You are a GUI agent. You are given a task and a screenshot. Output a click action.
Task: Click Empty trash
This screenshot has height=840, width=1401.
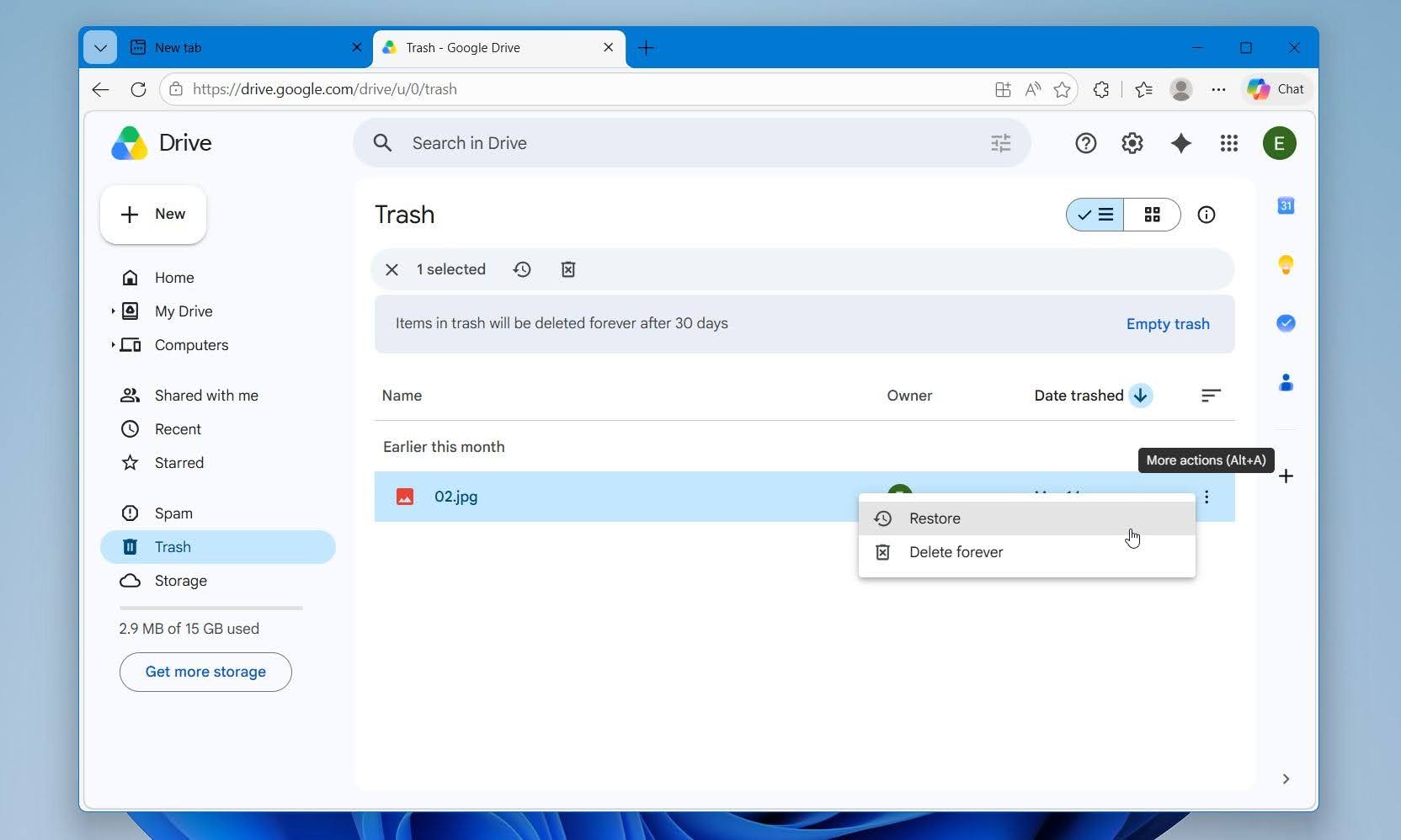pyautogui.click(x=1168, y=324)
